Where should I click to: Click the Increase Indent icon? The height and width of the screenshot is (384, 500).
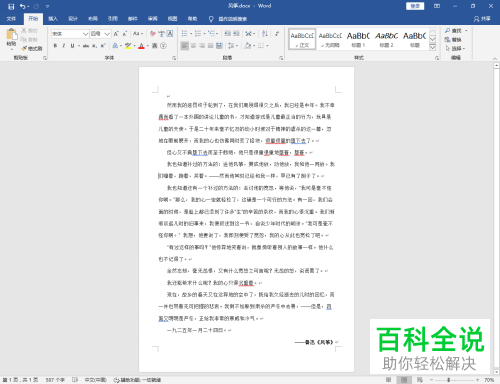click(x=236, y=34)
